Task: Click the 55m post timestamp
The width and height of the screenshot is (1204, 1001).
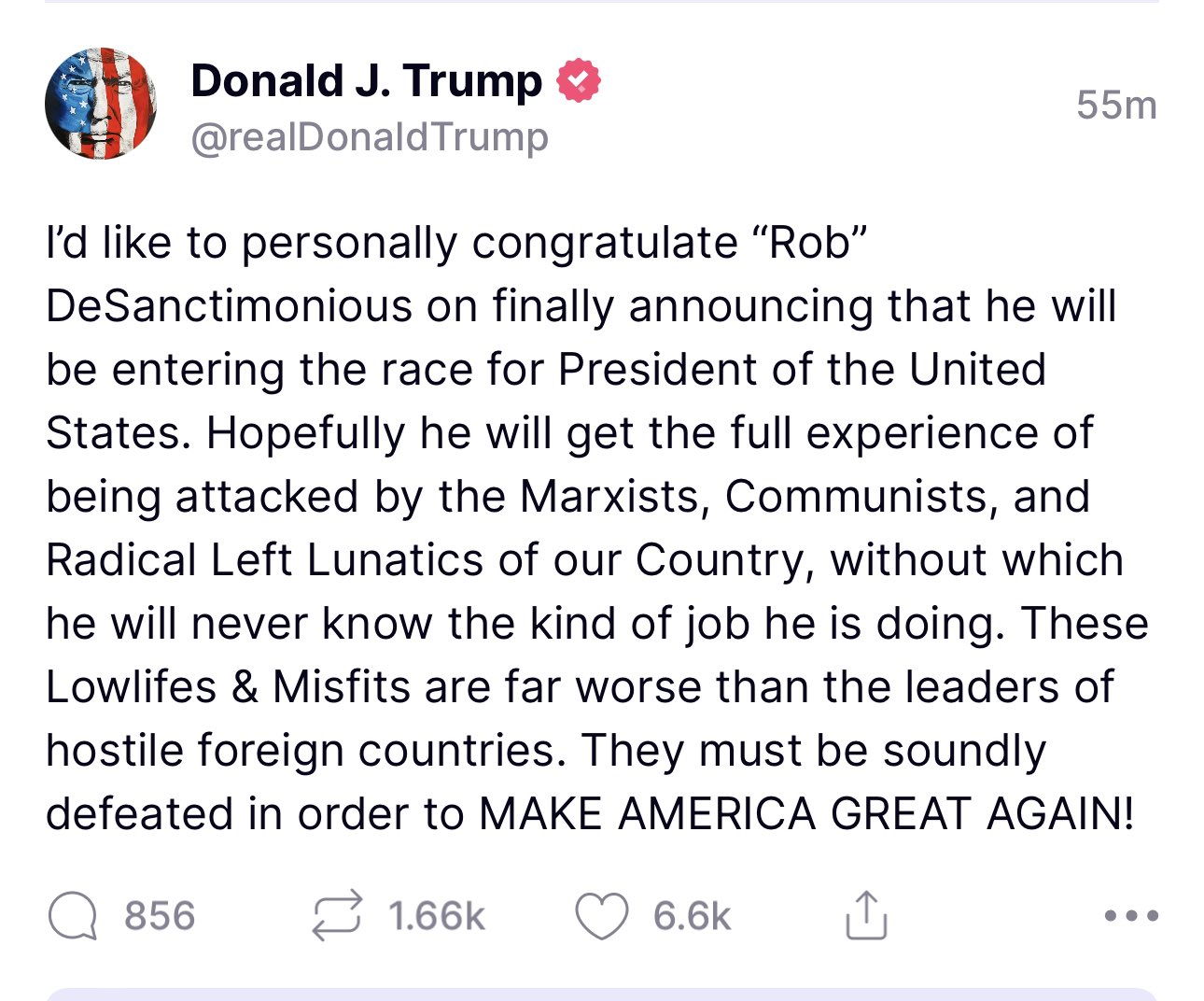Action: click(x=1116, y=105)
